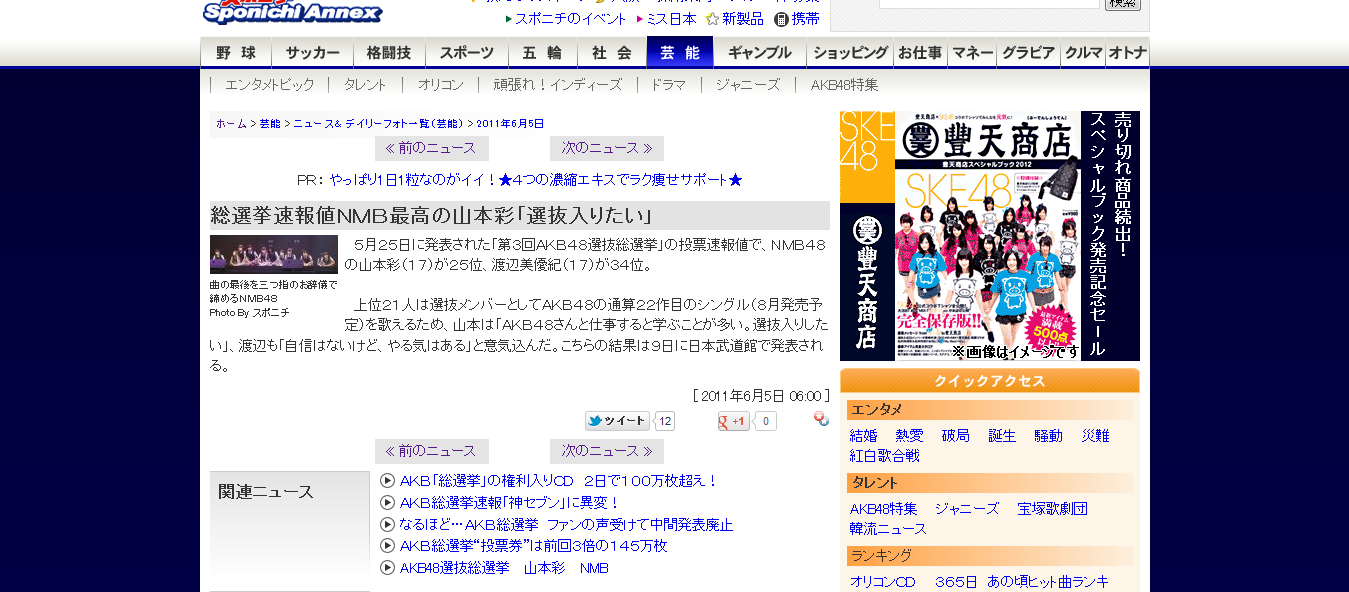The width and height of the screenshot is (1349, 592).
Task: Click the search input field at top
Action: [989, 3]
